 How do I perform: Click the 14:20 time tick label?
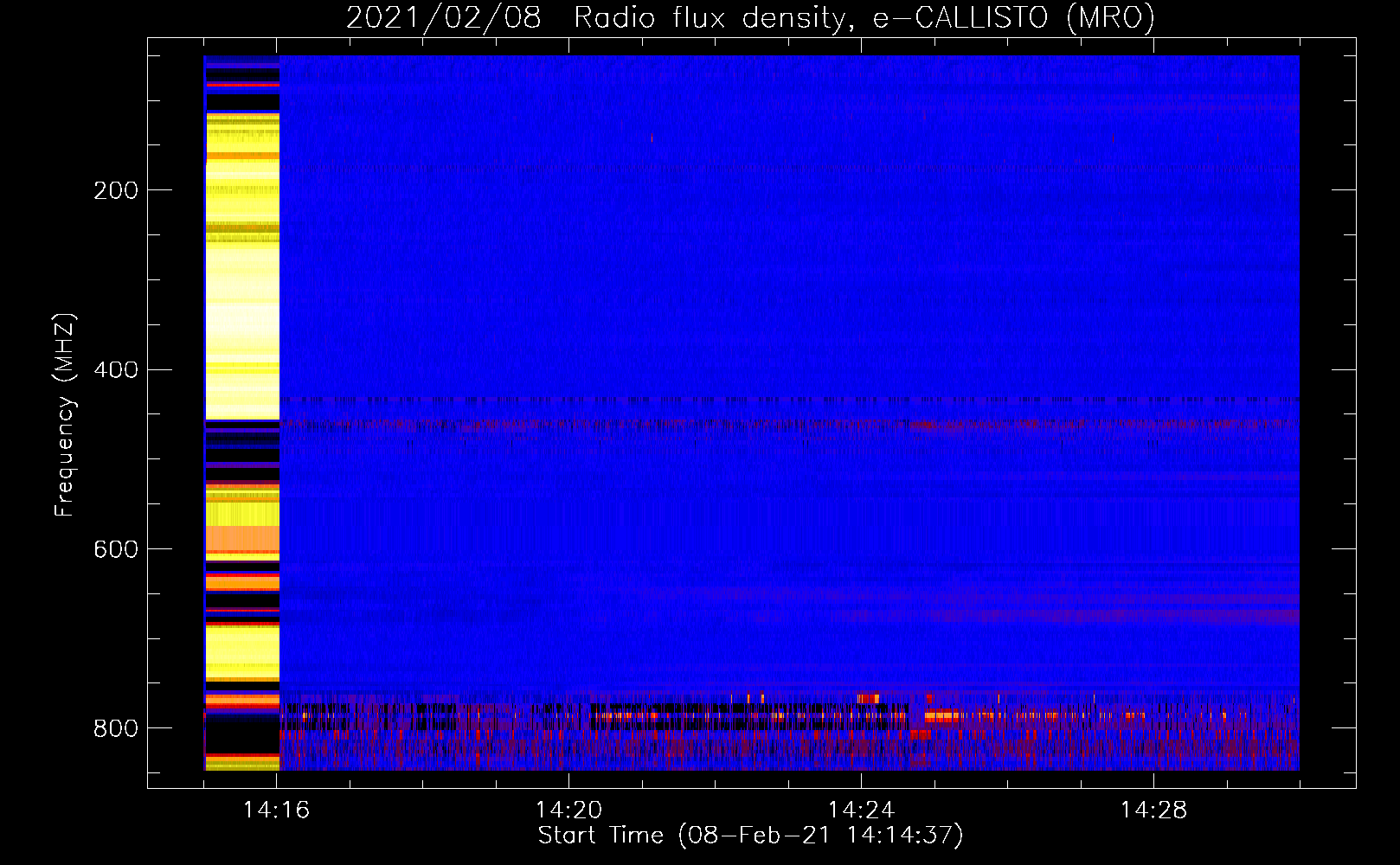(568, 811)
